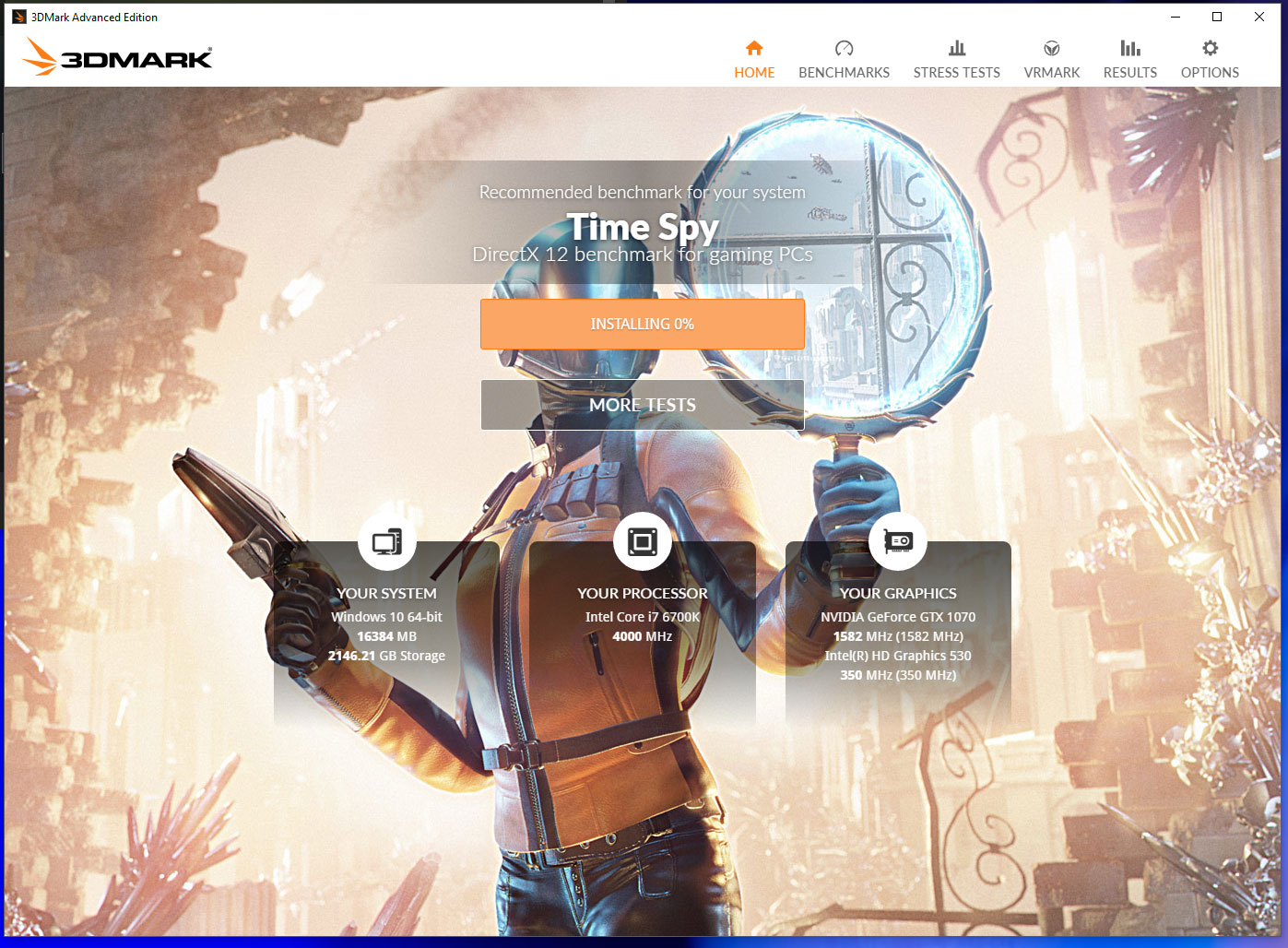Maximize the 3DMark window
The image size is (1288, 948).
tap(1217, 17)
